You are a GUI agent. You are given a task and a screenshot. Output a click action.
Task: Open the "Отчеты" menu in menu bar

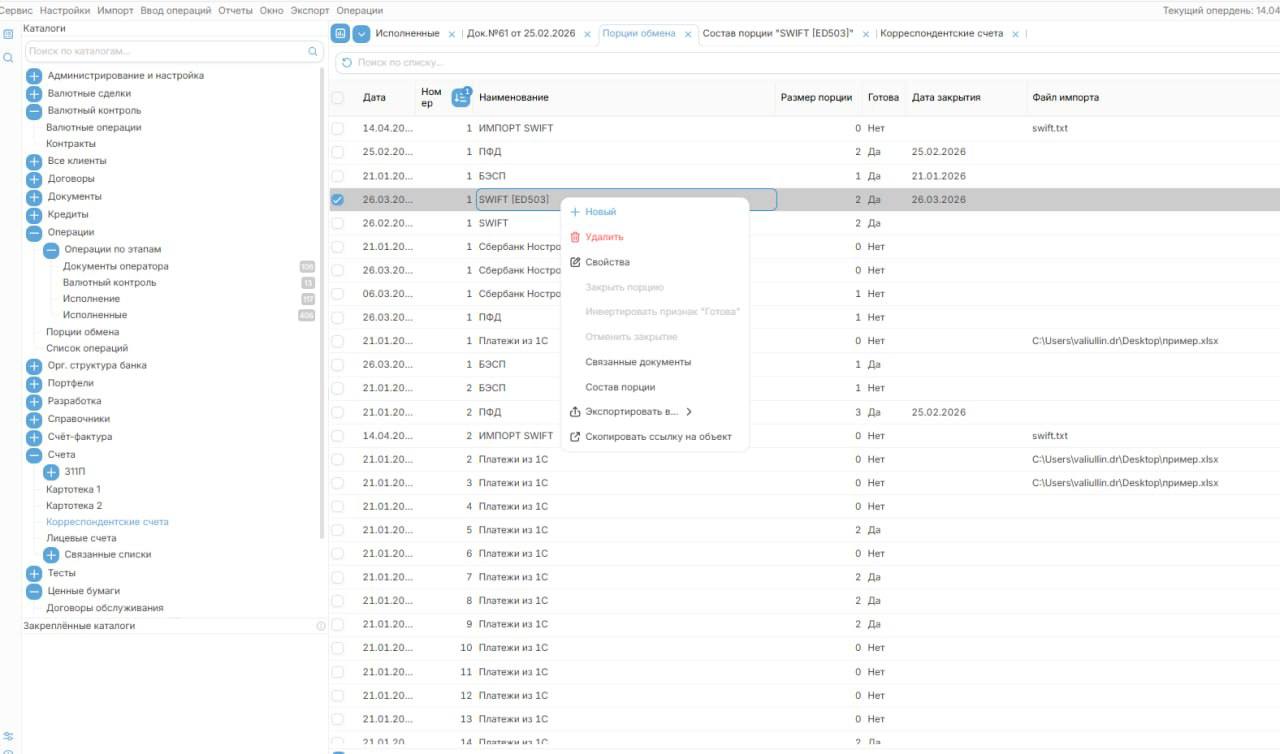[x=235, y=10]
